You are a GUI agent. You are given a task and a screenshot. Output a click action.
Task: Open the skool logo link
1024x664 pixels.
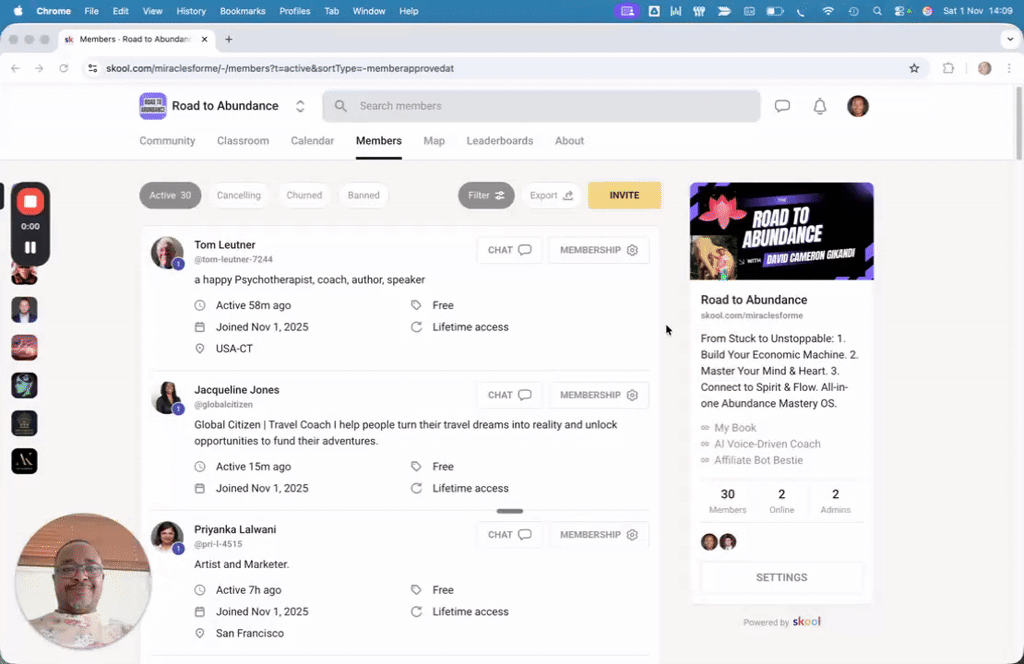tap(807, 622)
